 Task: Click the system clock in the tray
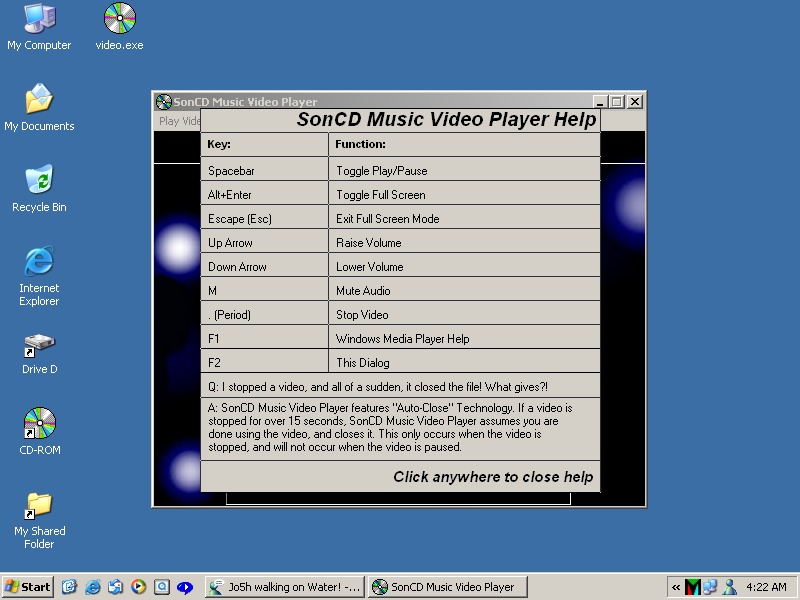[766, 587]
